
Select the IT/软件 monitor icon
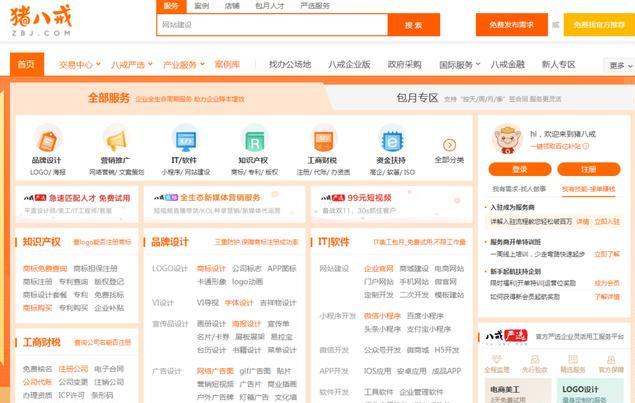[185, 139]
